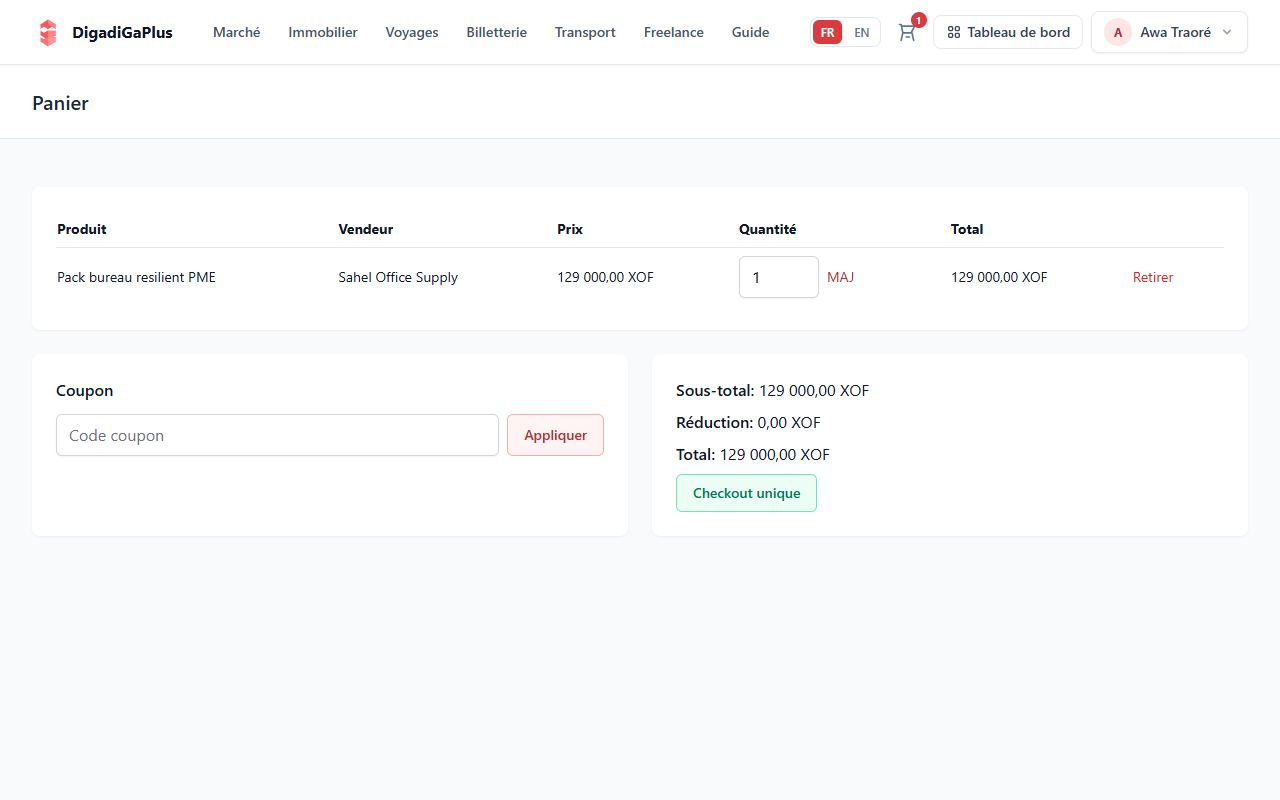The width and height of the screenshot is (1280, 800).
Task: Open the Guide page
Action: pos(751,32)
